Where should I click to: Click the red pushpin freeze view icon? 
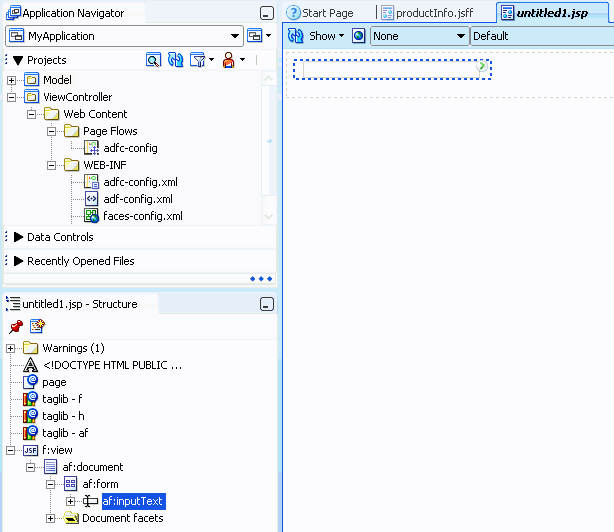[x=16, y=326]
